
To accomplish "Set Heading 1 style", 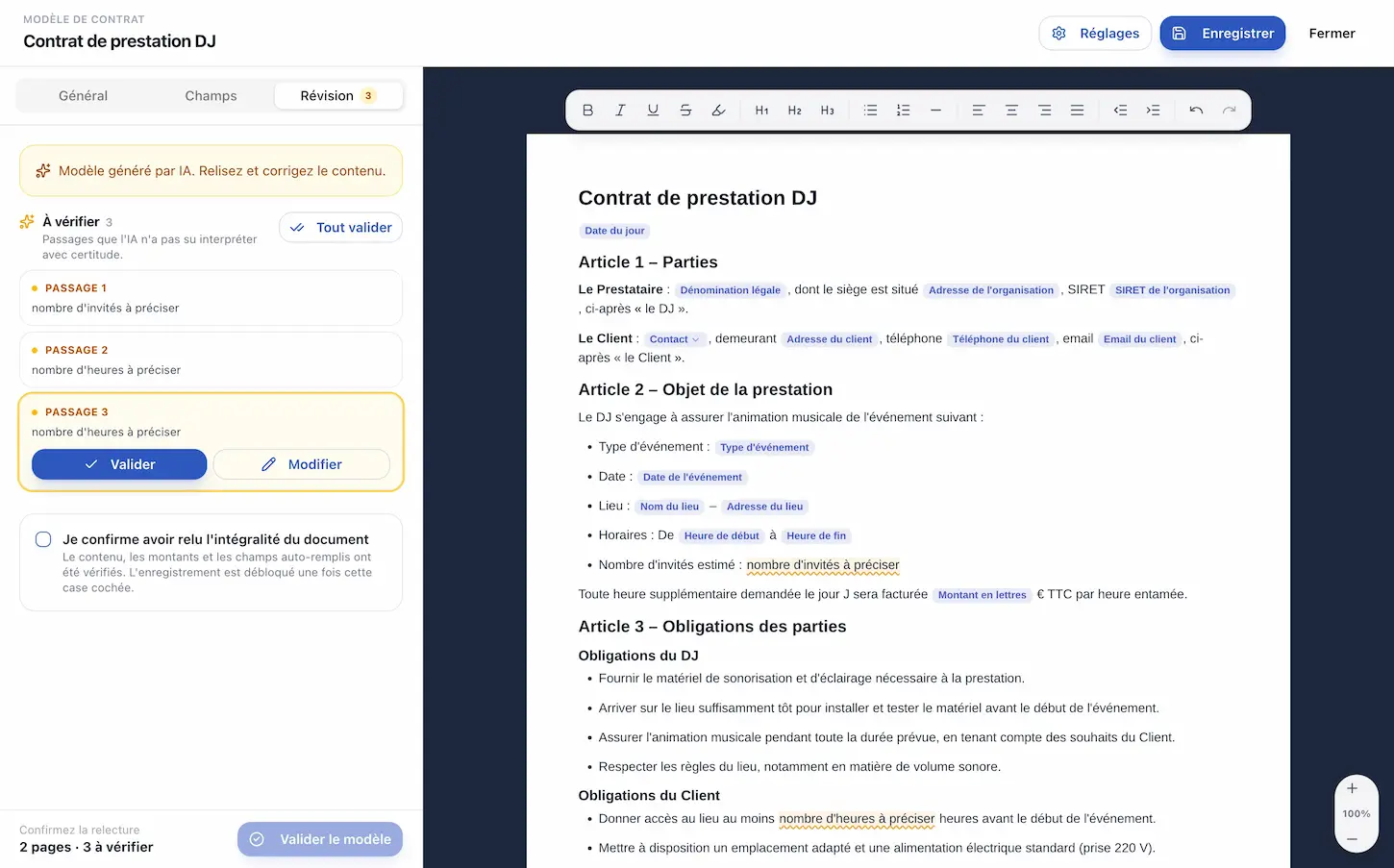I will click(761, 111).
